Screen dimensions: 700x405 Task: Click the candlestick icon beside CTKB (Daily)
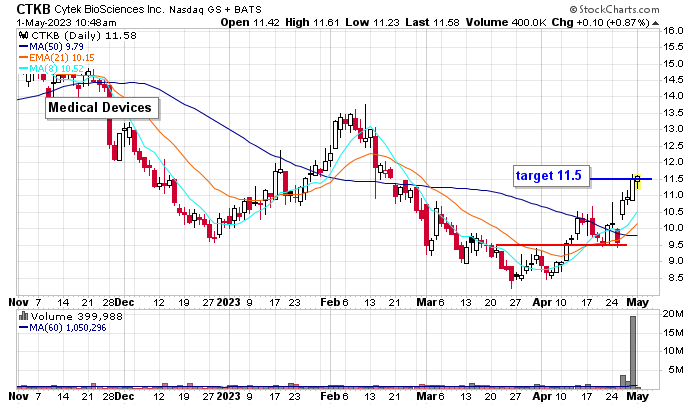[24, 35]
